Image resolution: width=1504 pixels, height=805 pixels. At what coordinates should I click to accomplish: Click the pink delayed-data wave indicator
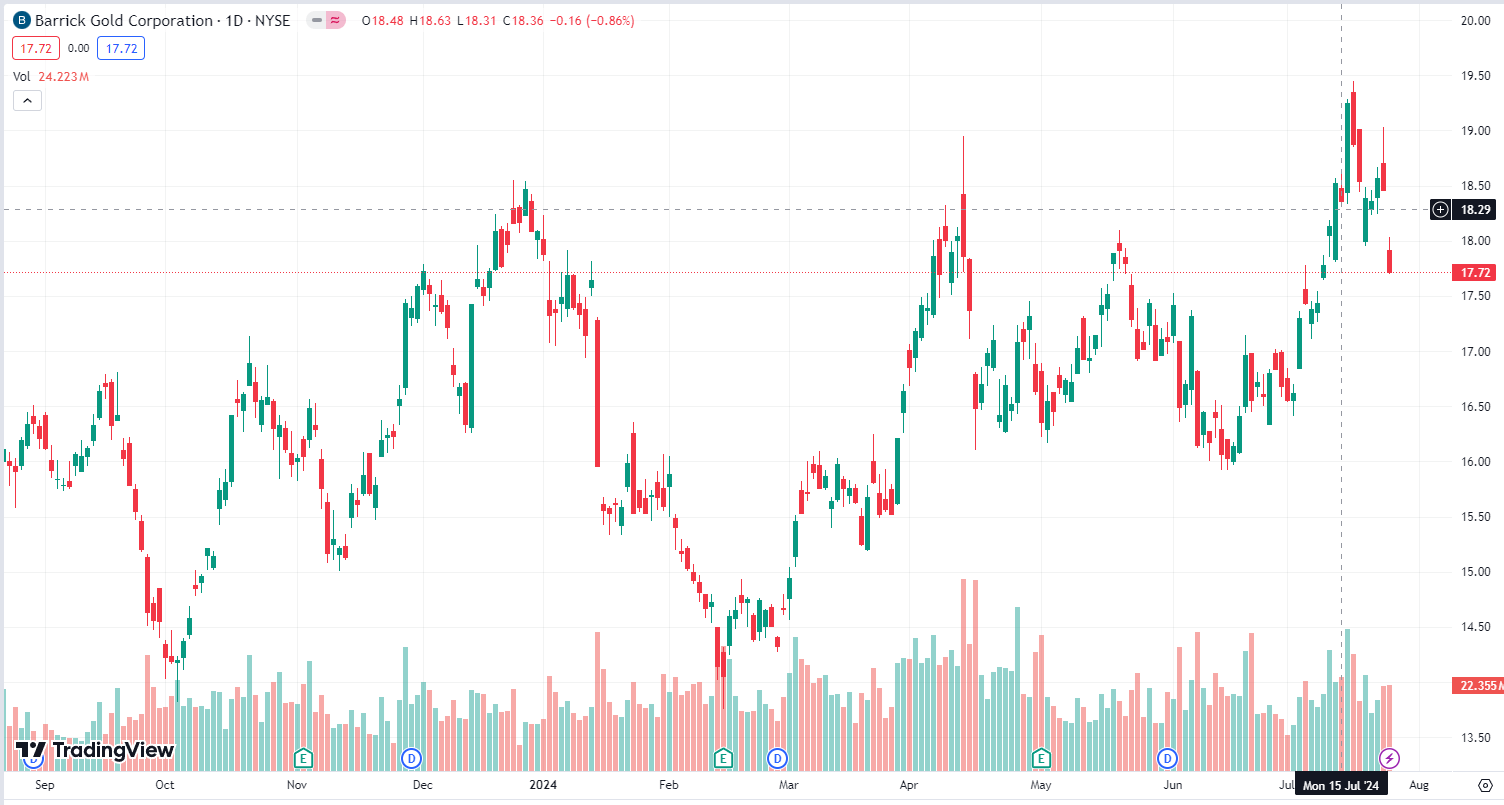(336, 21)
